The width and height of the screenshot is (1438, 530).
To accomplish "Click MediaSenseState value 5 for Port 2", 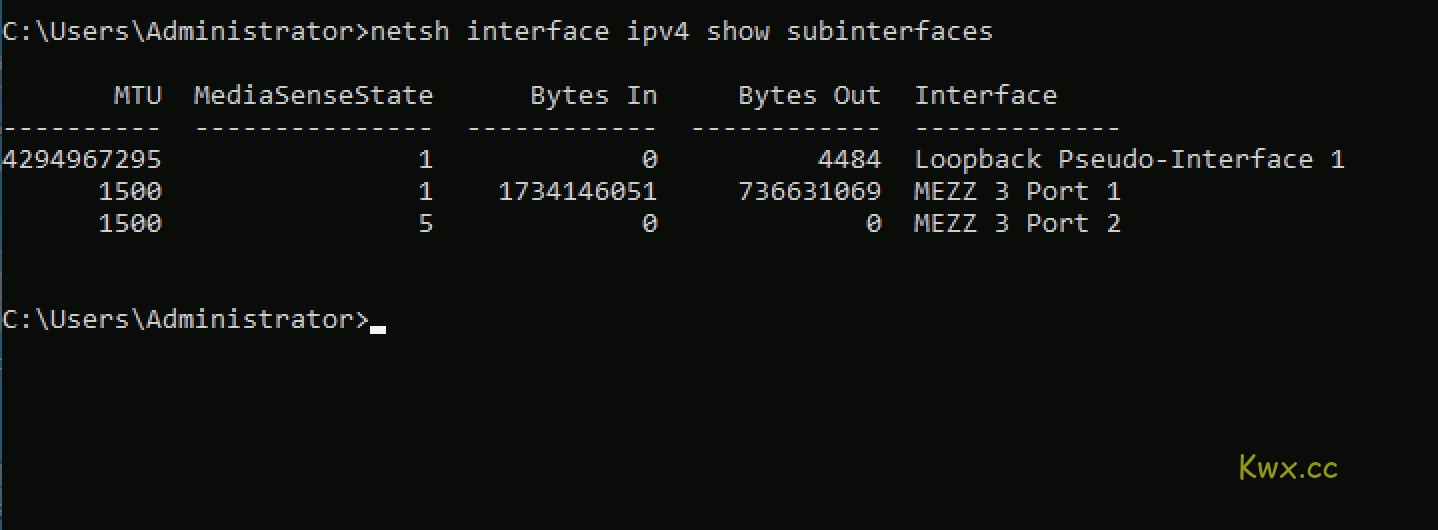I will point(425,224).
